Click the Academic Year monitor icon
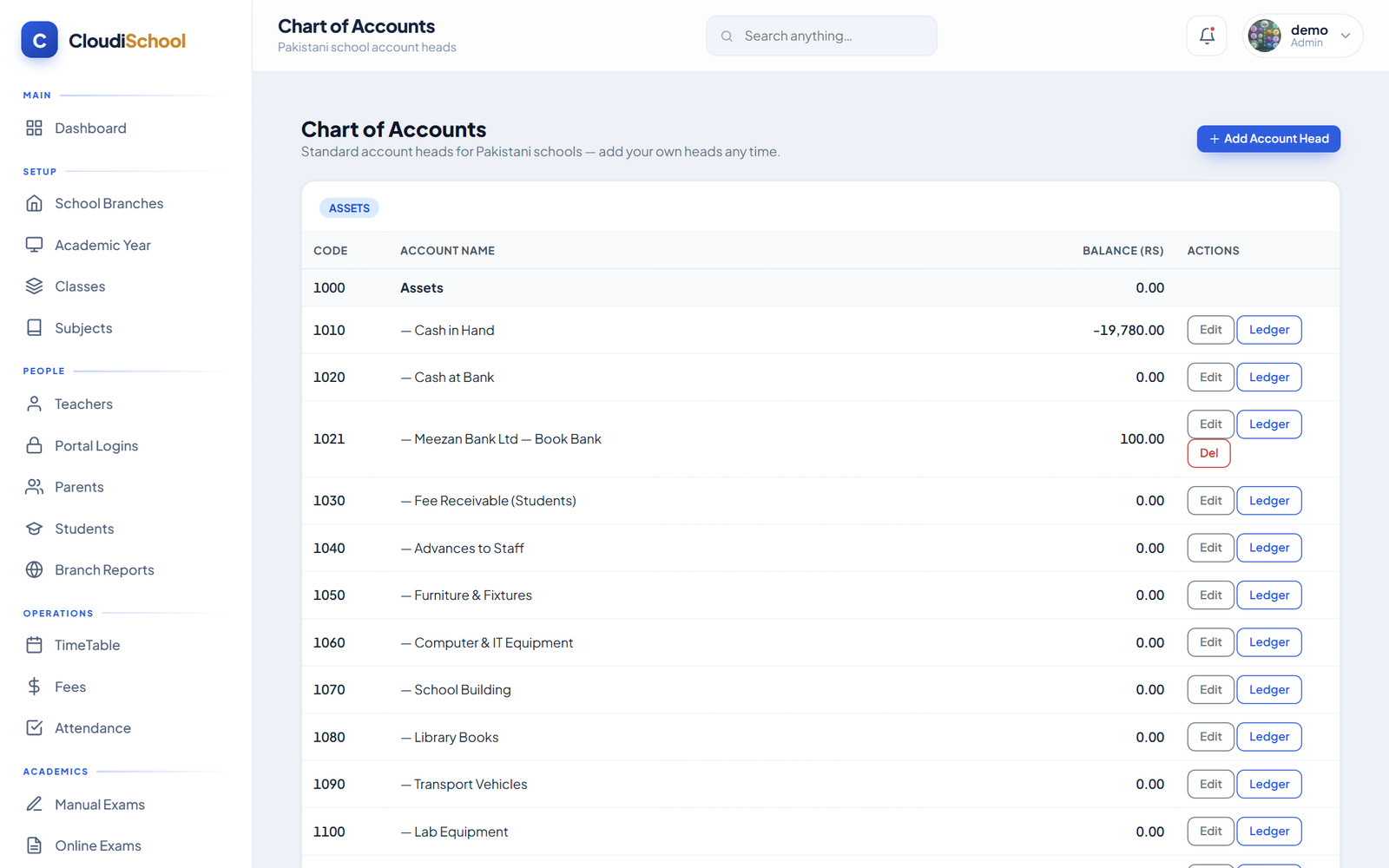 point(34,245)
